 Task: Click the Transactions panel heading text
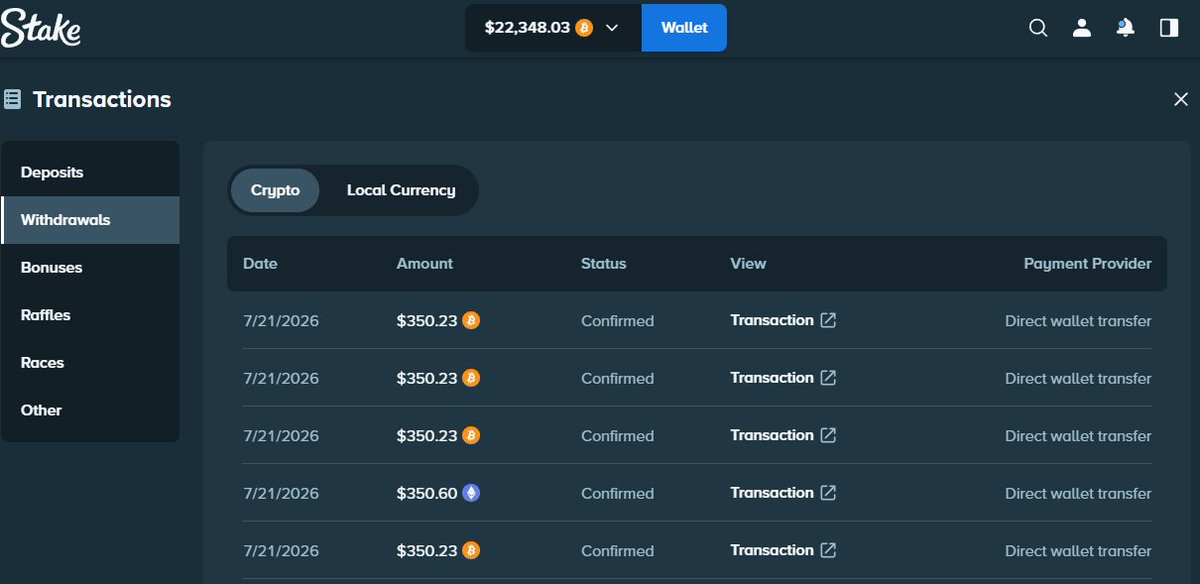click(102, 99)
